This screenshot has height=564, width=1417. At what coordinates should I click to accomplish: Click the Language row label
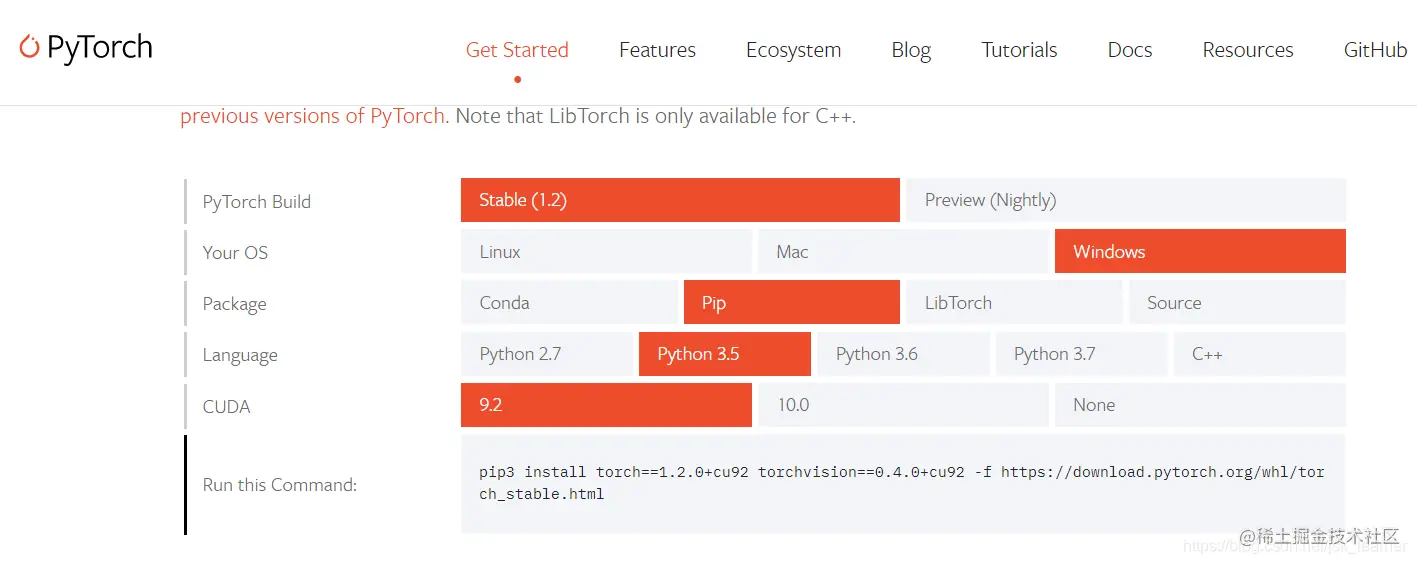[240, 355]
